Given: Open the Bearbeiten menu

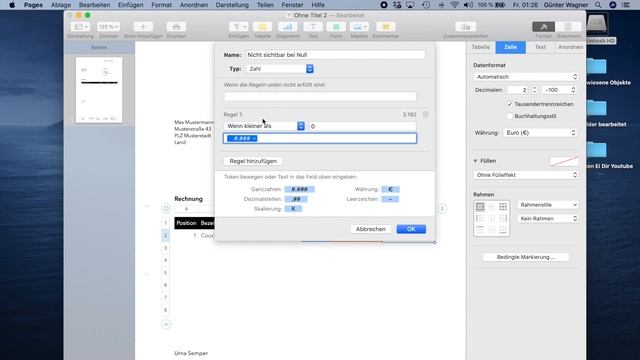Looking at the screenshot, I should (x=94, y=5).
